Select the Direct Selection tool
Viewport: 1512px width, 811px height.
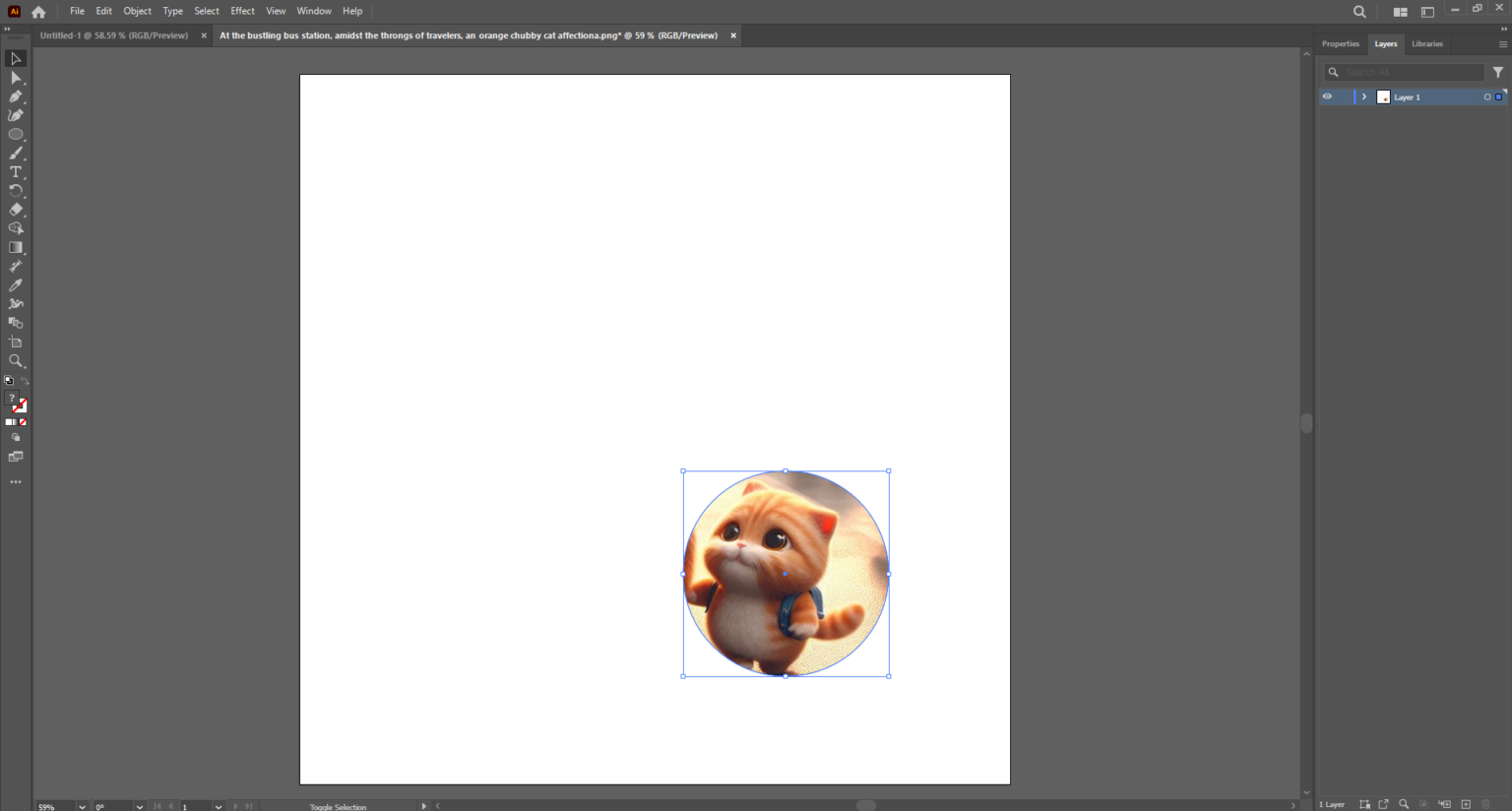(x=16, y=77)
